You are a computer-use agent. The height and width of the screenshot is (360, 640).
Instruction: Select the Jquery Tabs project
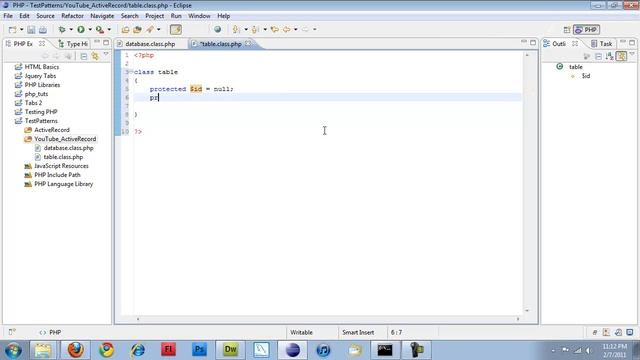[x=40, y=76]
